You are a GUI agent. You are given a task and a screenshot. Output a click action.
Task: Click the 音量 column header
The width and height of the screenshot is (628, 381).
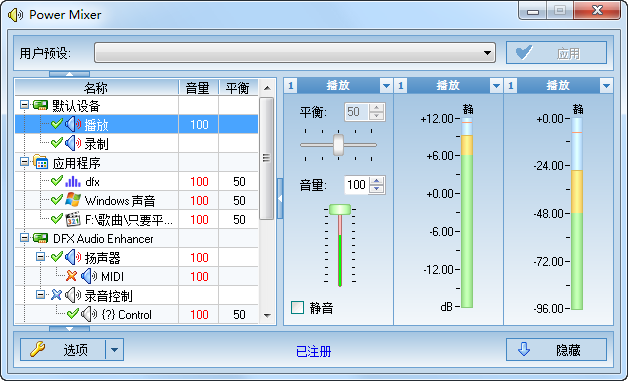(x=198, y=87)
